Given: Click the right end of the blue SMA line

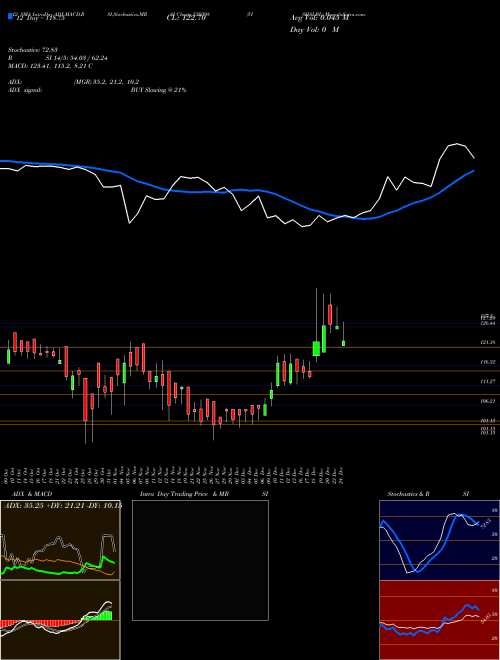Looking at the screenshot, I should (474, 171).
